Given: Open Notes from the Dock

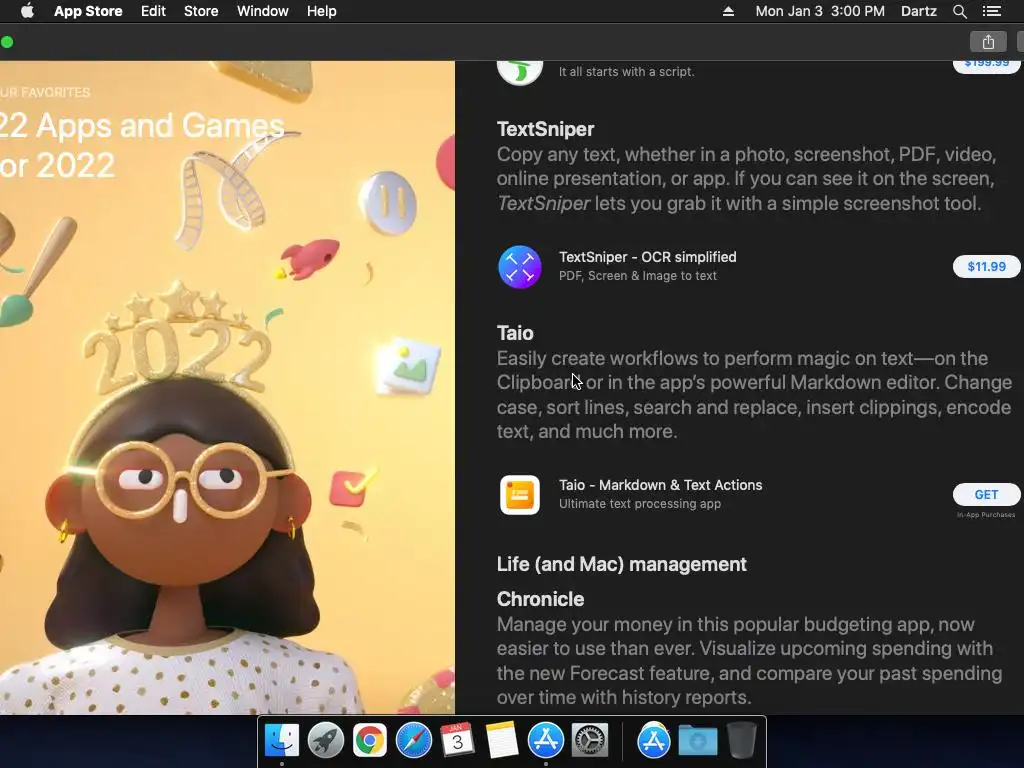Looking at the screenshot, I should point(502,741).
